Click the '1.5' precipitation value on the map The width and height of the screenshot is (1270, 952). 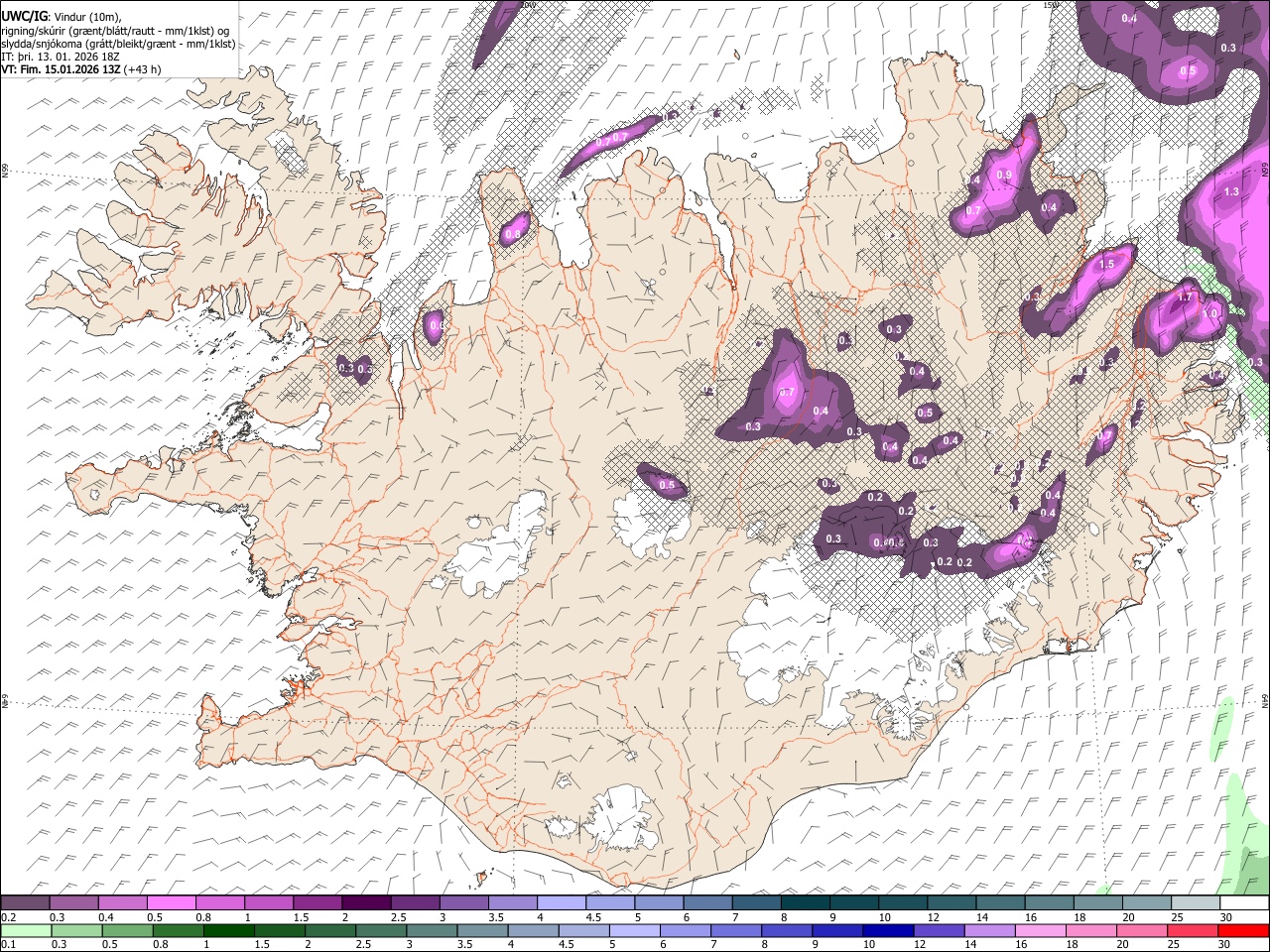coord(1107,265)
